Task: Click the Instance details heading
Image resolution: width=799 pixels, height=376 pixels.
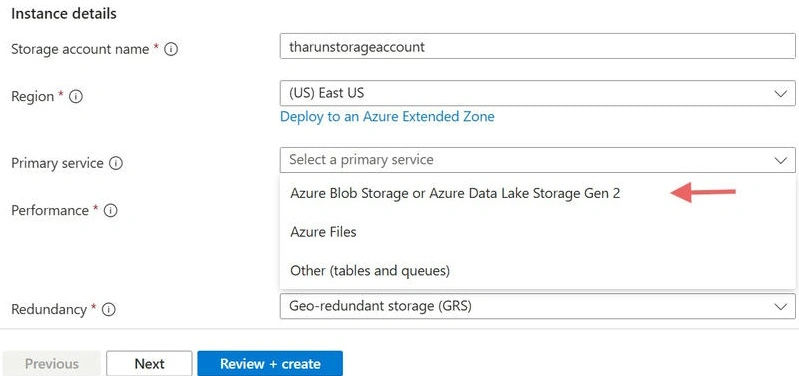Action: point(64,14)
